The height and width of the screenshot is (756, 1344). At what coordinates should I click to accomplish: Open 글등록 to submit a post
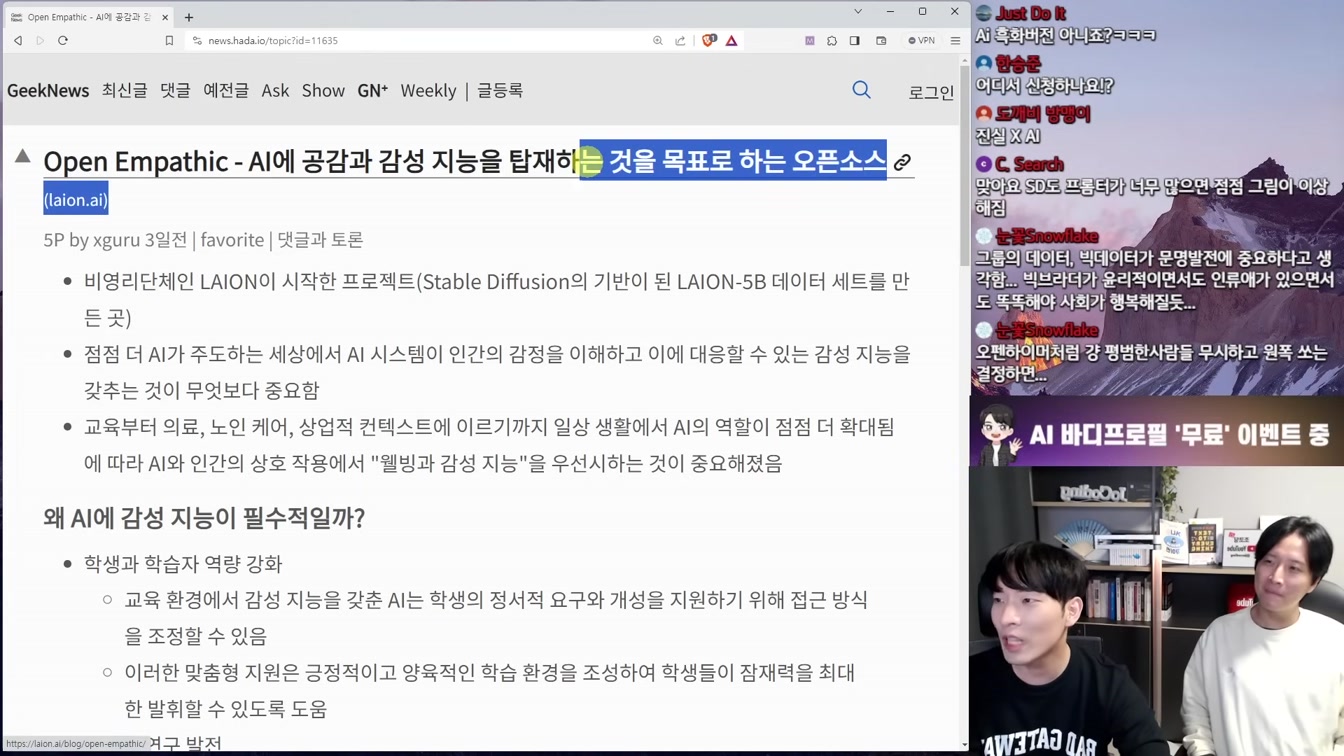pyautogui.click(x=500, y=90)
